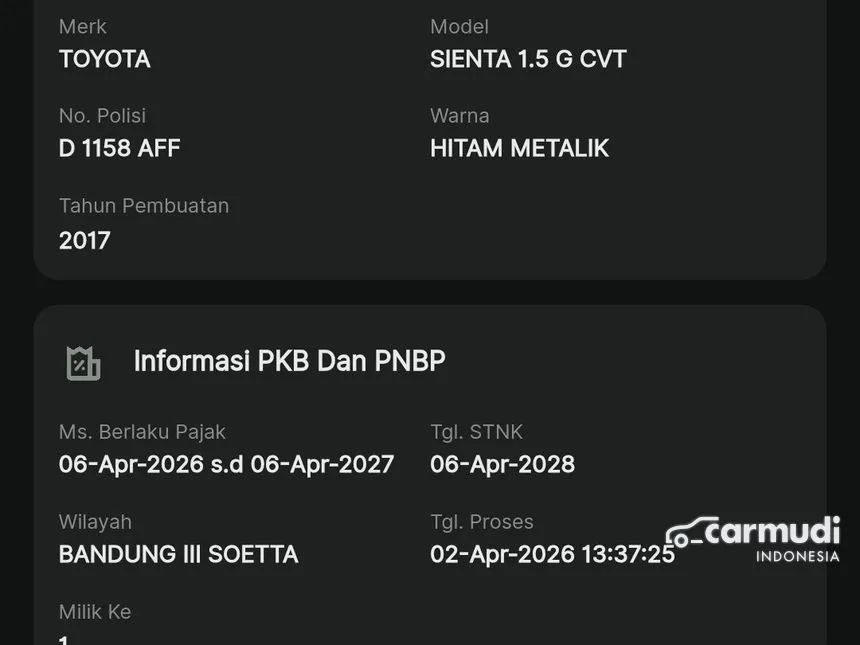This screenshot has height=645, width=860.
Task: Tap the Carmudi Indonesia watermark text
Action: [771, 538]
